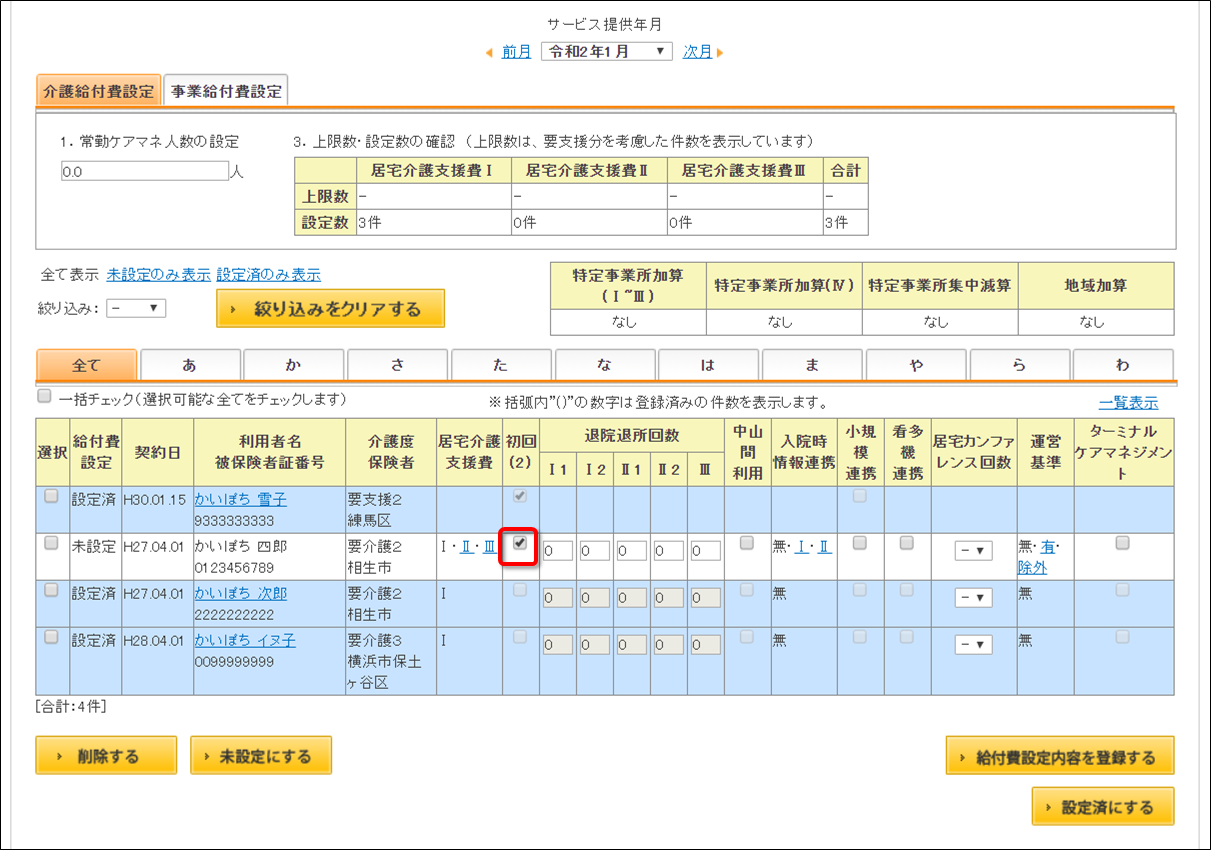Image resolution: width=1211 pixels, height=850 pixels.
Task: Click the Ⅱ2 退院退所回数 field for 四郎
Action: point(669,551)
